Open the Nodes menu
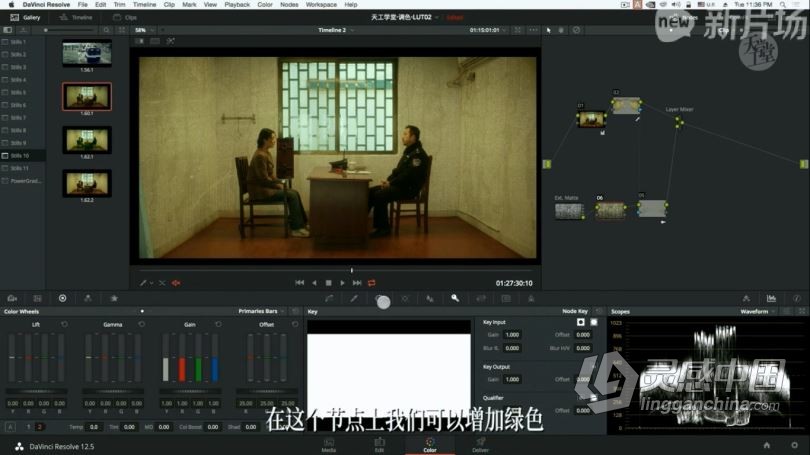Screen dimensions: 810x455 coord(289,5)
